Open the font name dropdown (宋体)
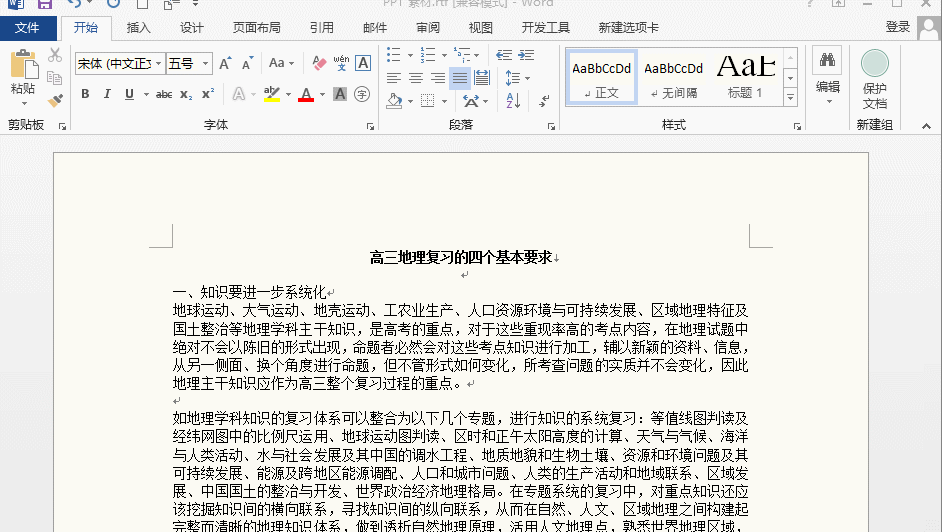 (x=158, y=64)
